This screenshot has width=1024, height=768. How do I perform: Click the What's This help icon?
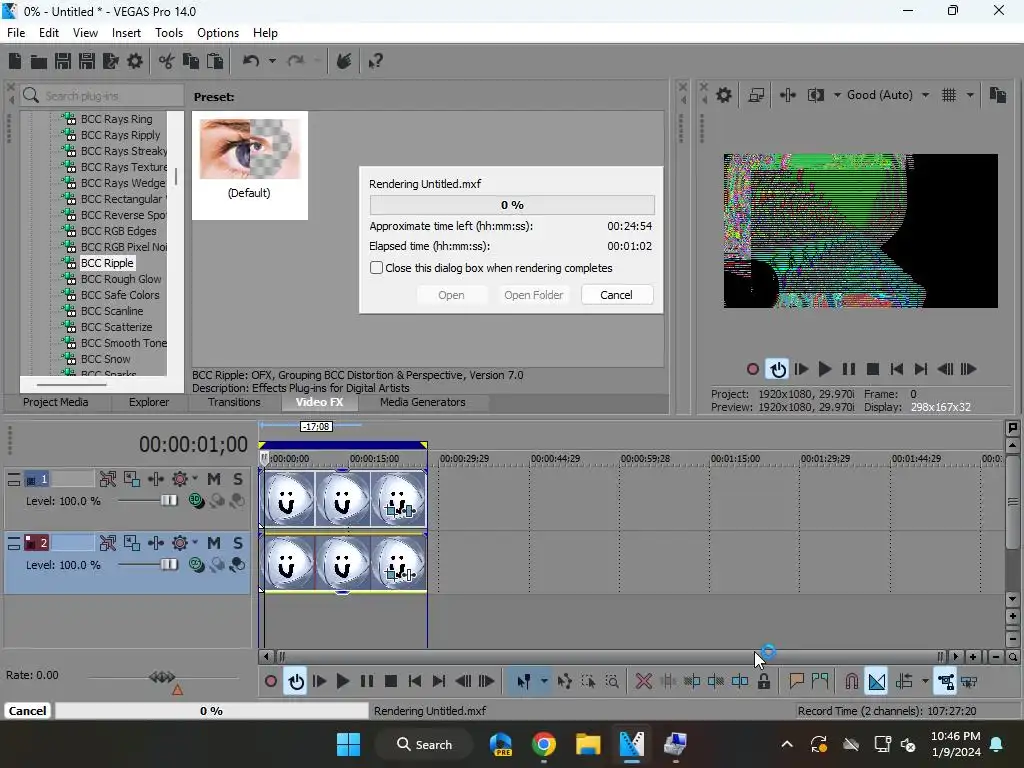[x=376, y=61]
